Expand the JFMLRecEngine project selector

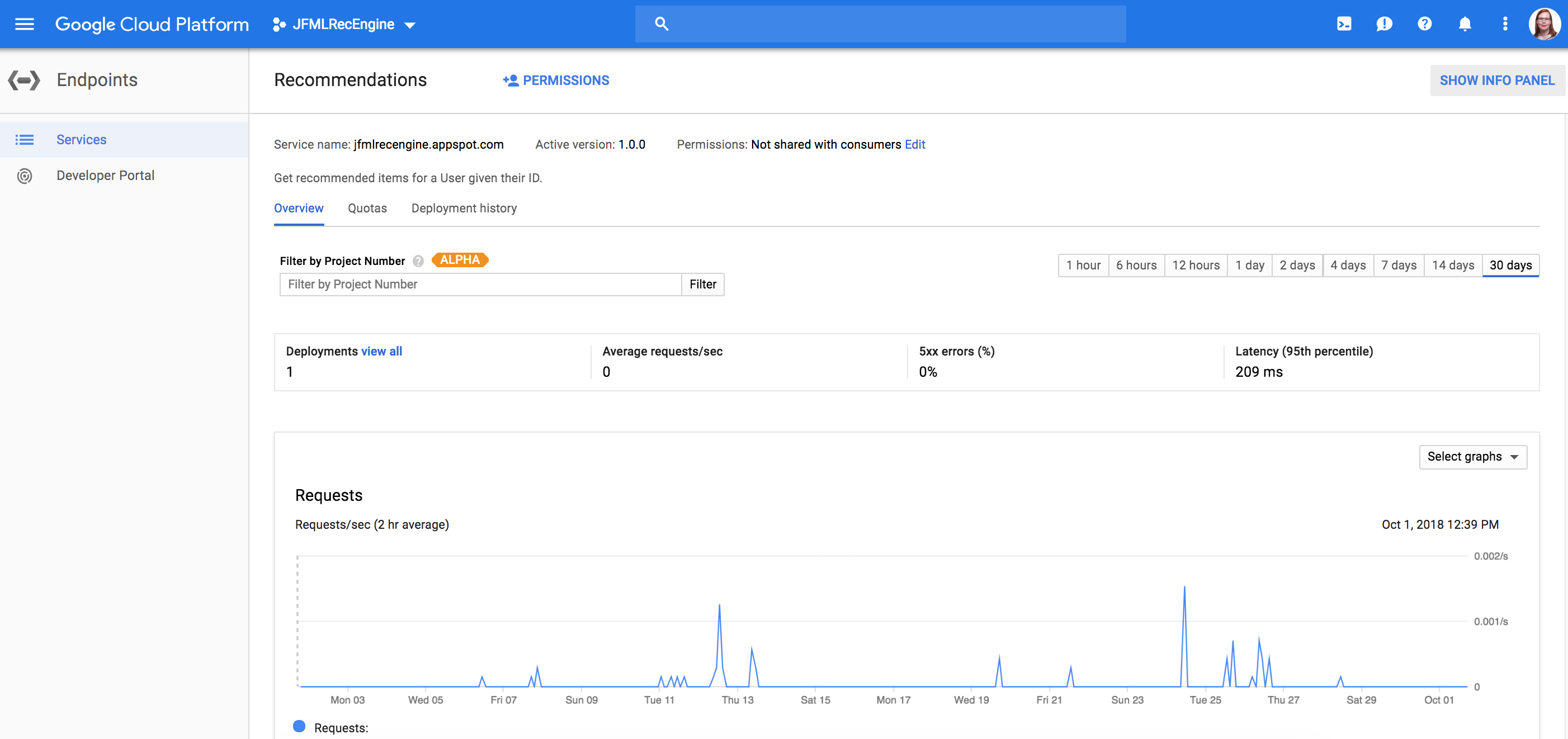344,25
